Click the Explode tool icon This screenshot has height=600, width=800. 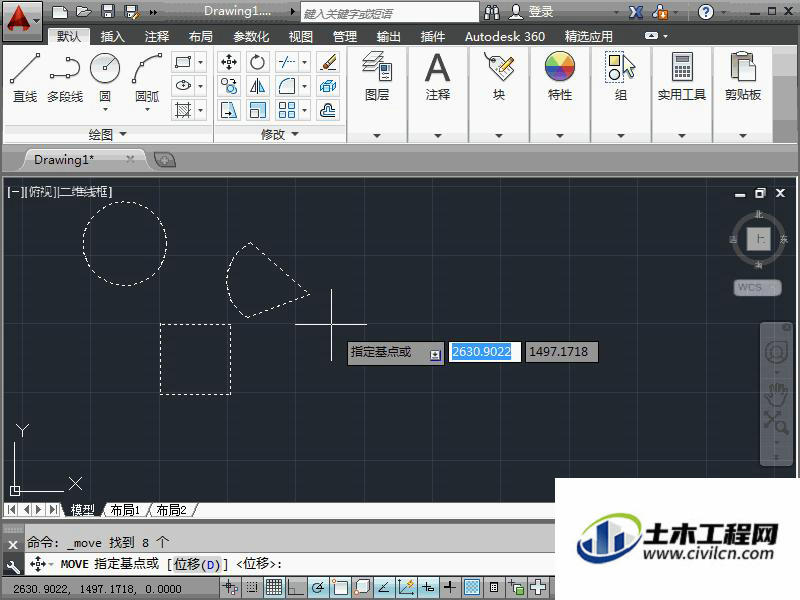[x=328, y=86]
